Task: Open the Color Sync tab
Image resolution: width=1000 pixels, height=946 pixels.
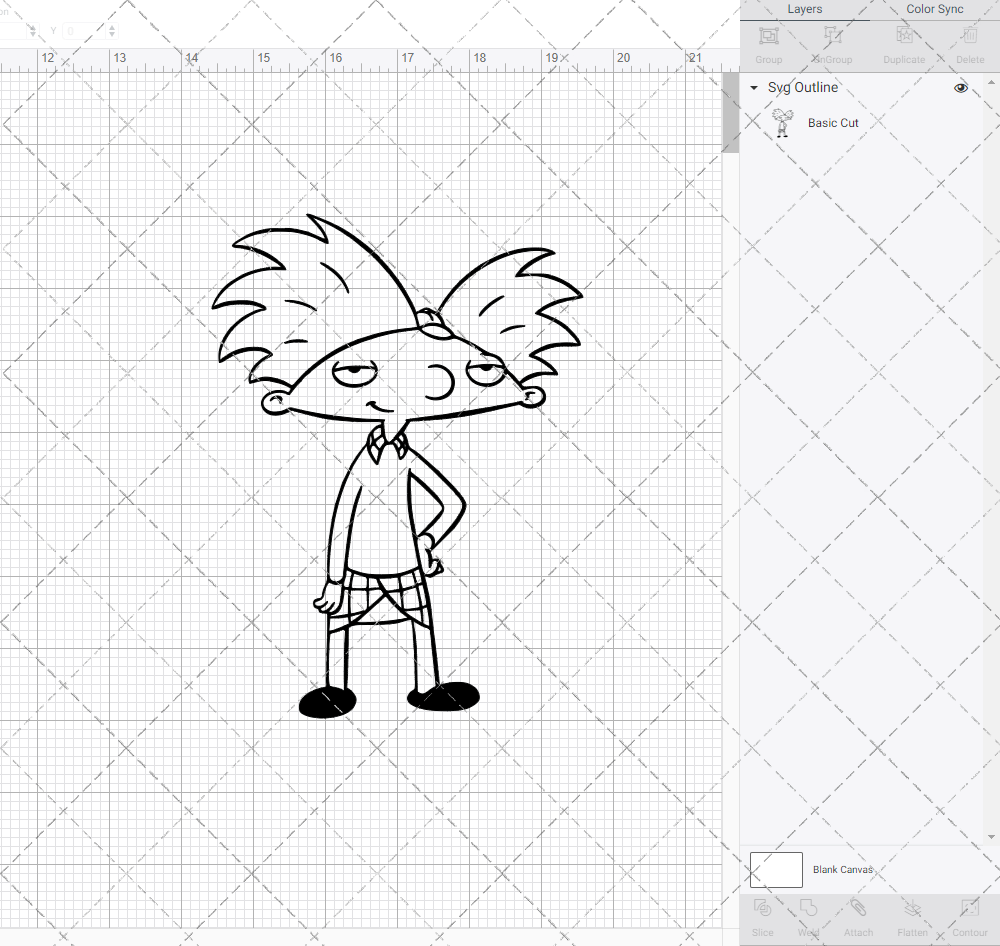Action: [x=934, y=9]
